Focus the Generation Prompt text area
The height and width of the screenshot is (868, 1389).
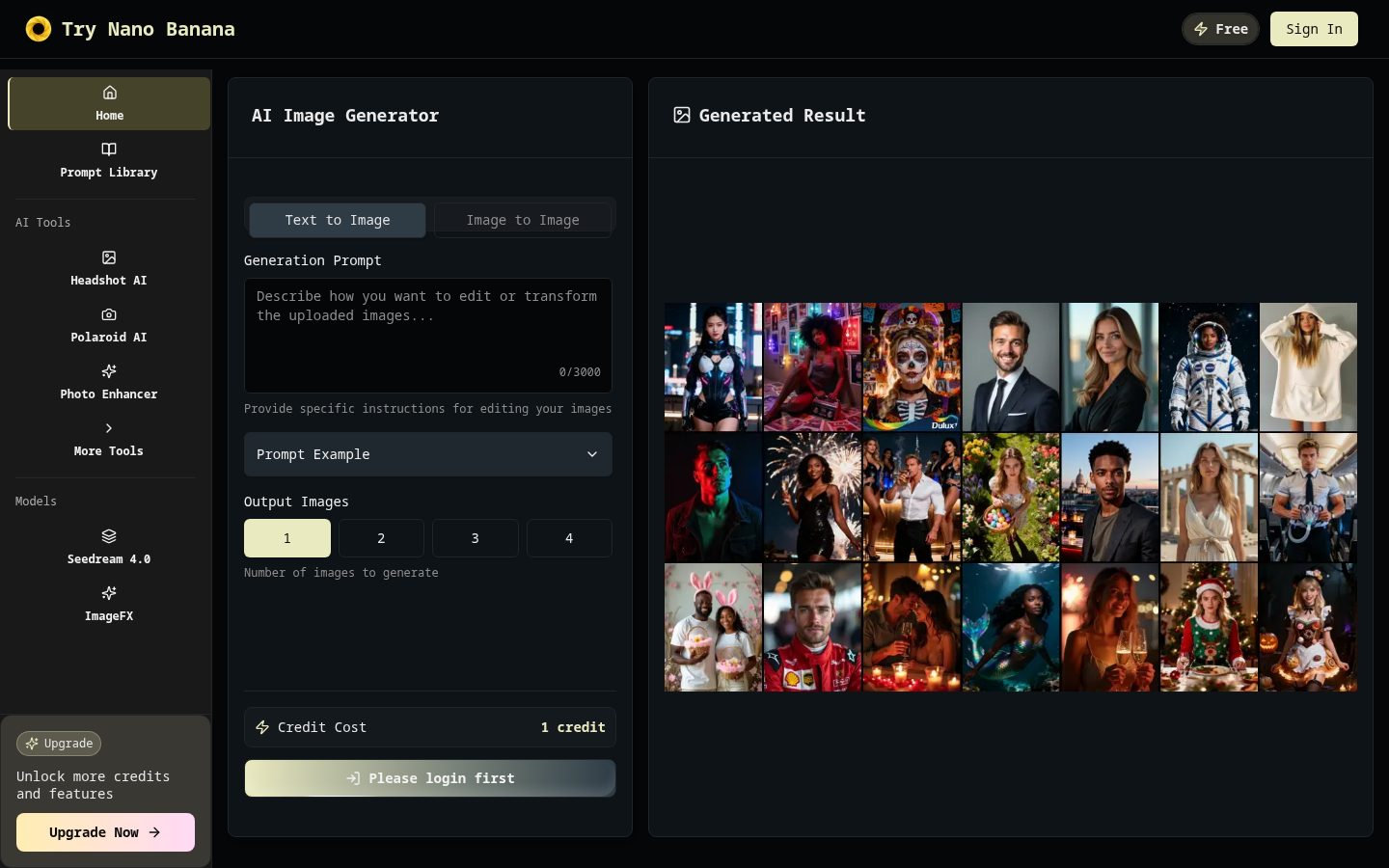pos(428,335)
